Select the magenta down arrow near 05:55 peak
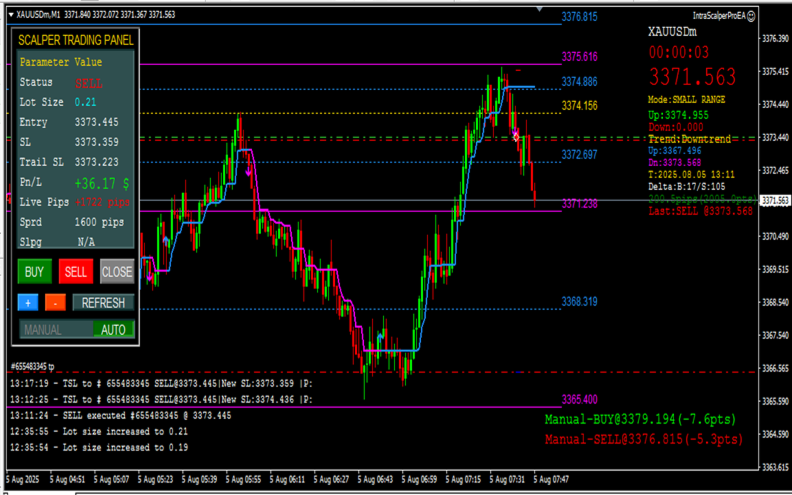This screenshot has height=495, width=792. pyautogui.click(x=249, y=172)
